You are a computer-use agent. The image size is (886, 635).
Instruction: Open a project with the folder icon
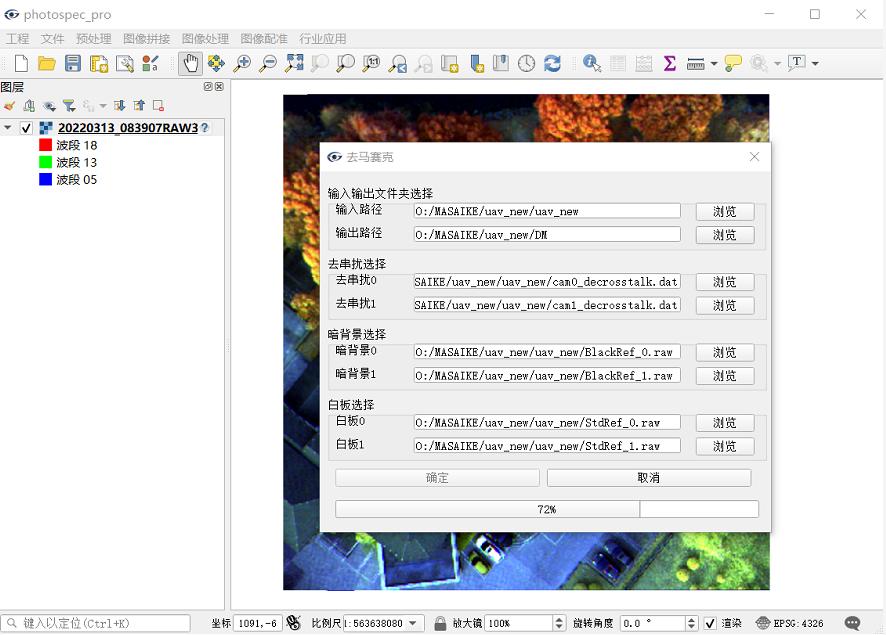[47, 63]
